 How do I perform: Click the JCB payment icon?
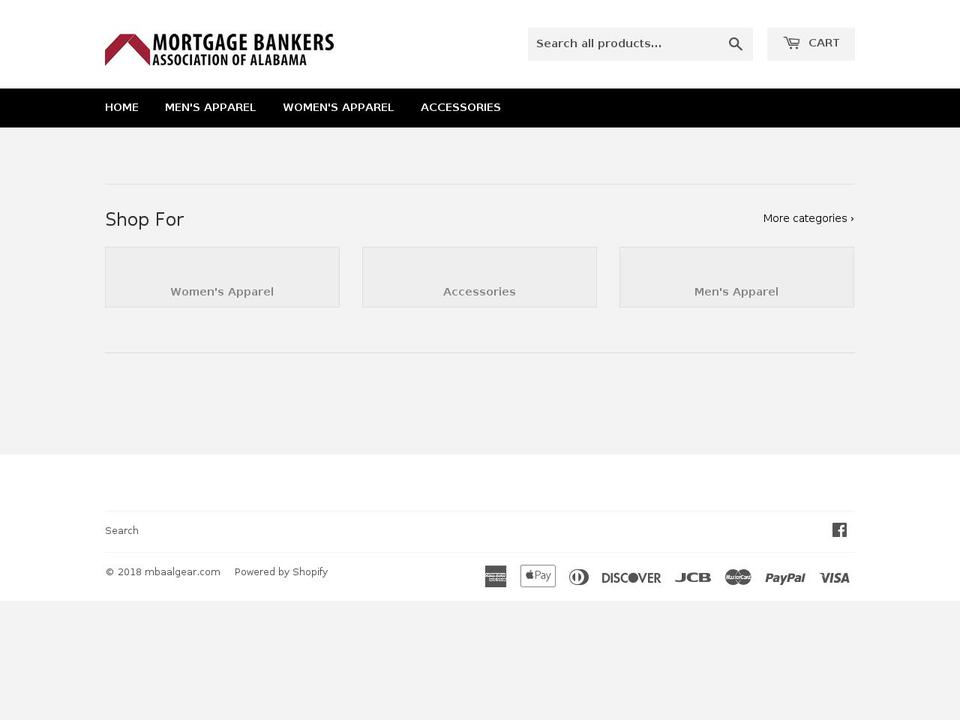[x=693, y=577]
